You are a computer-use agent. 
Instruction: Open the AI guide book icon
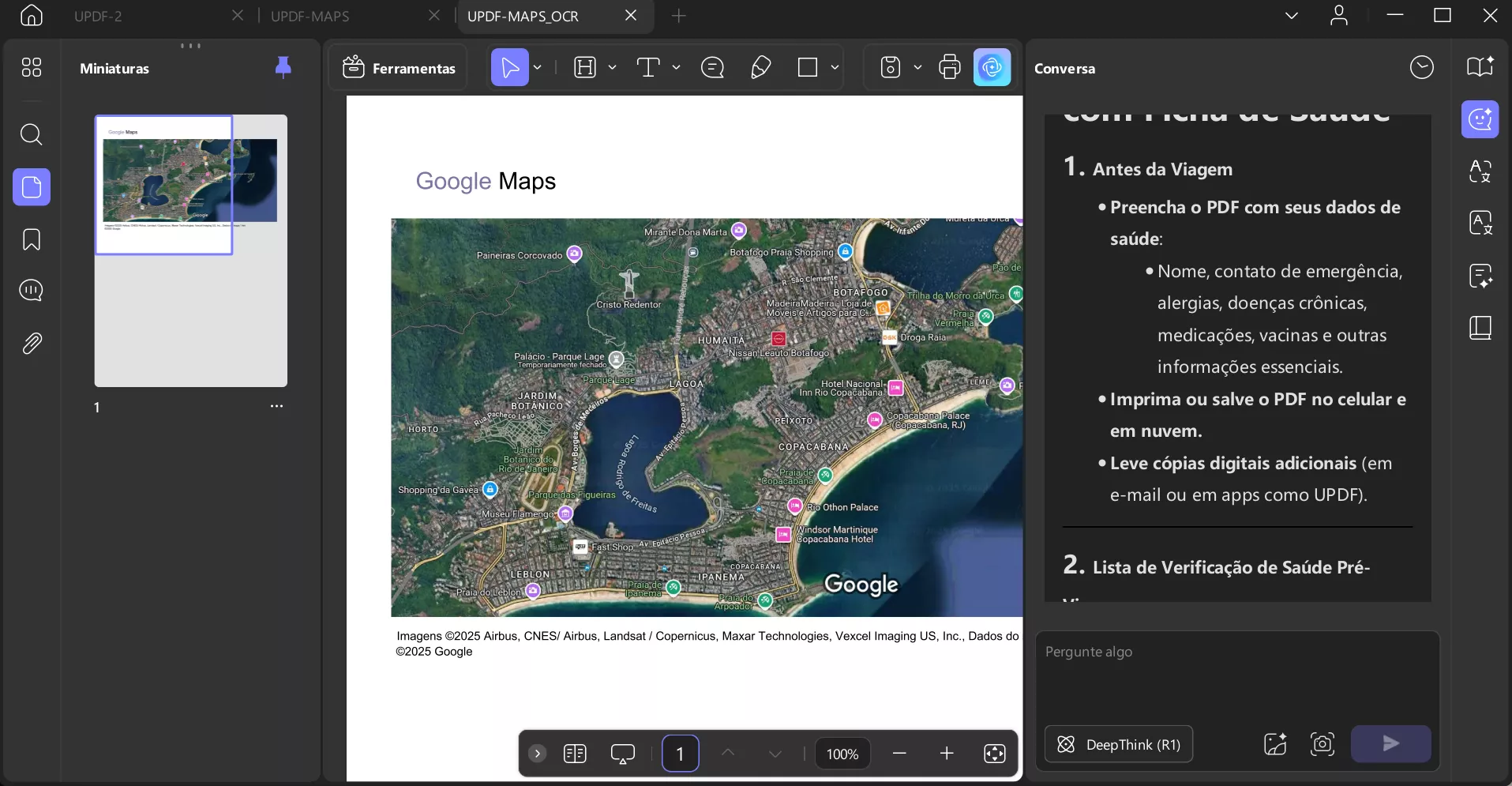tap(1480, 68)
